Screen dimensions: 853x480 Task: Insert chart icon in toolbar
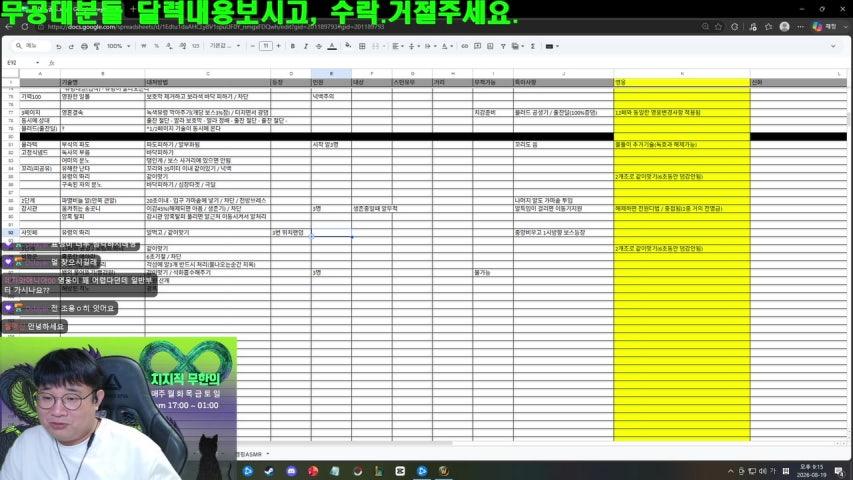click(490, 46)
